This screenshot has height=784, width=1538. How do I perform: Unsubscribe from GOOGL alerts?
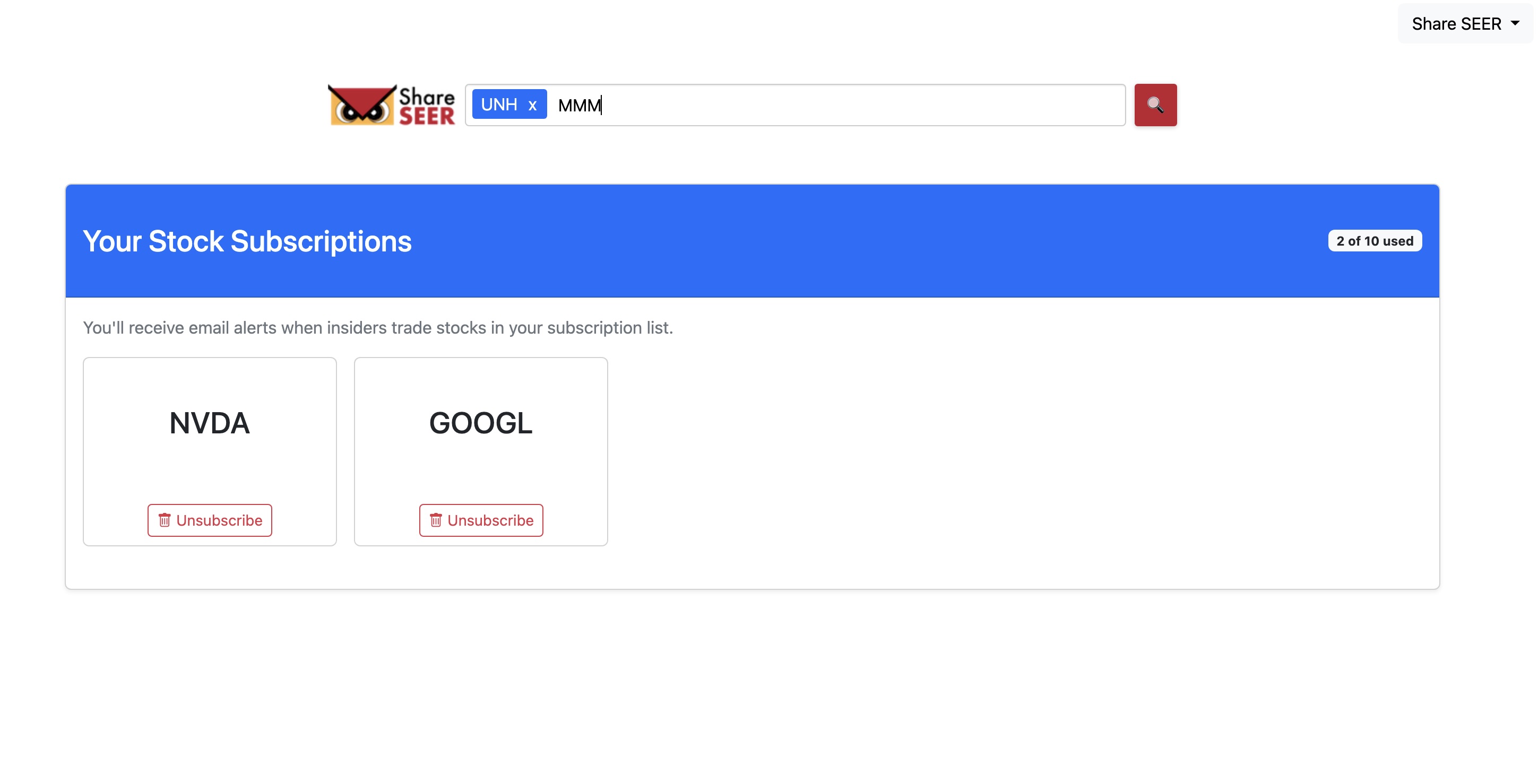coord(481,520)
